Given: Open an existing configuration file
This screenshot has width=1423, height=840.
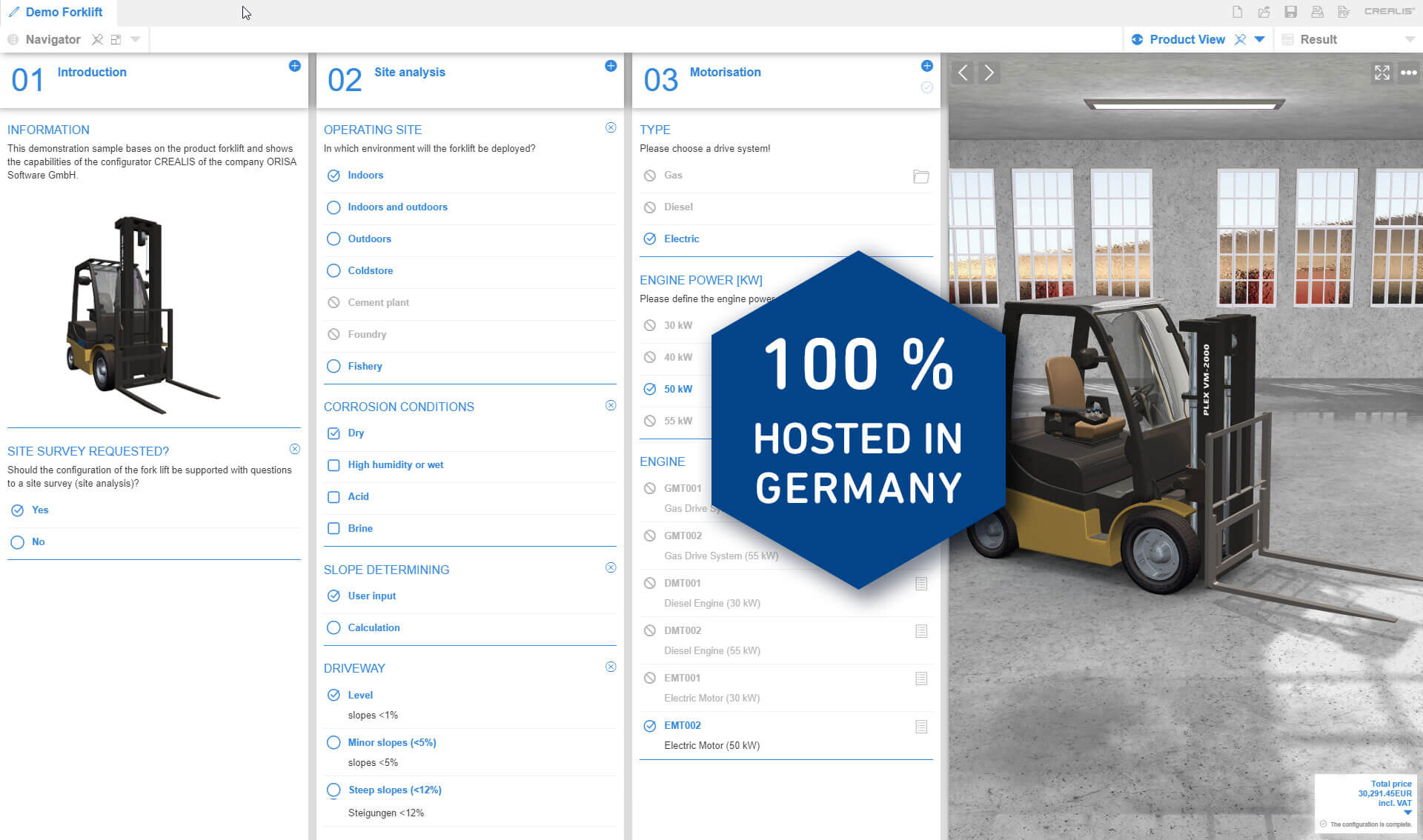Looking at the screenshot, I should (1264, 12).
